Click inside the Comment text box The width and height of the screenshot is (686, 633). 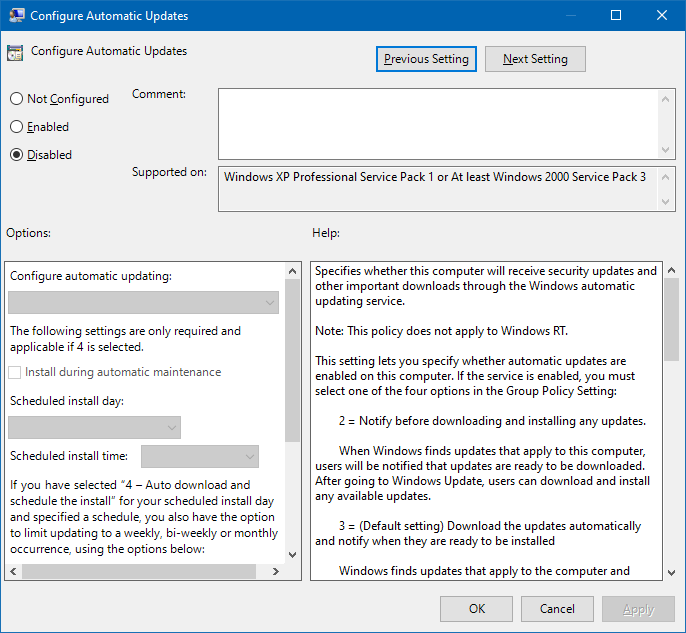tap(438, 123)
